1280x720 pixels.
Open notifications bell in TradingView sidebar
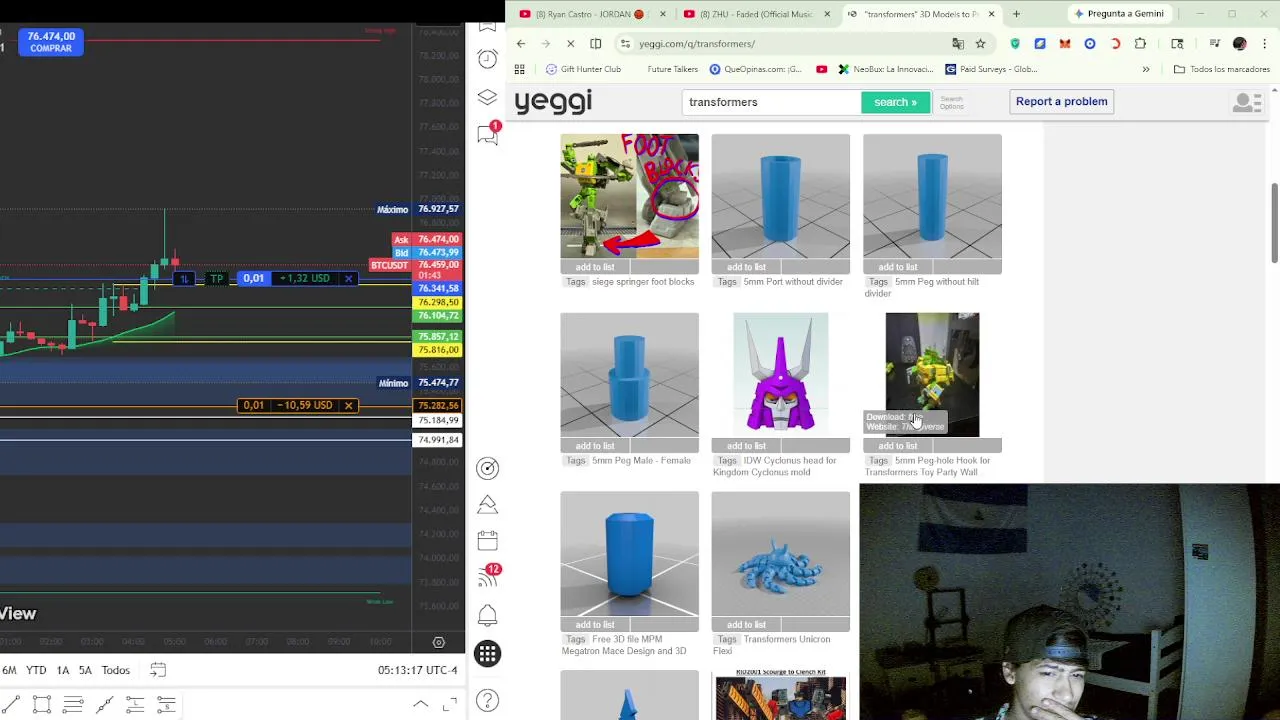tap(487, 615)
